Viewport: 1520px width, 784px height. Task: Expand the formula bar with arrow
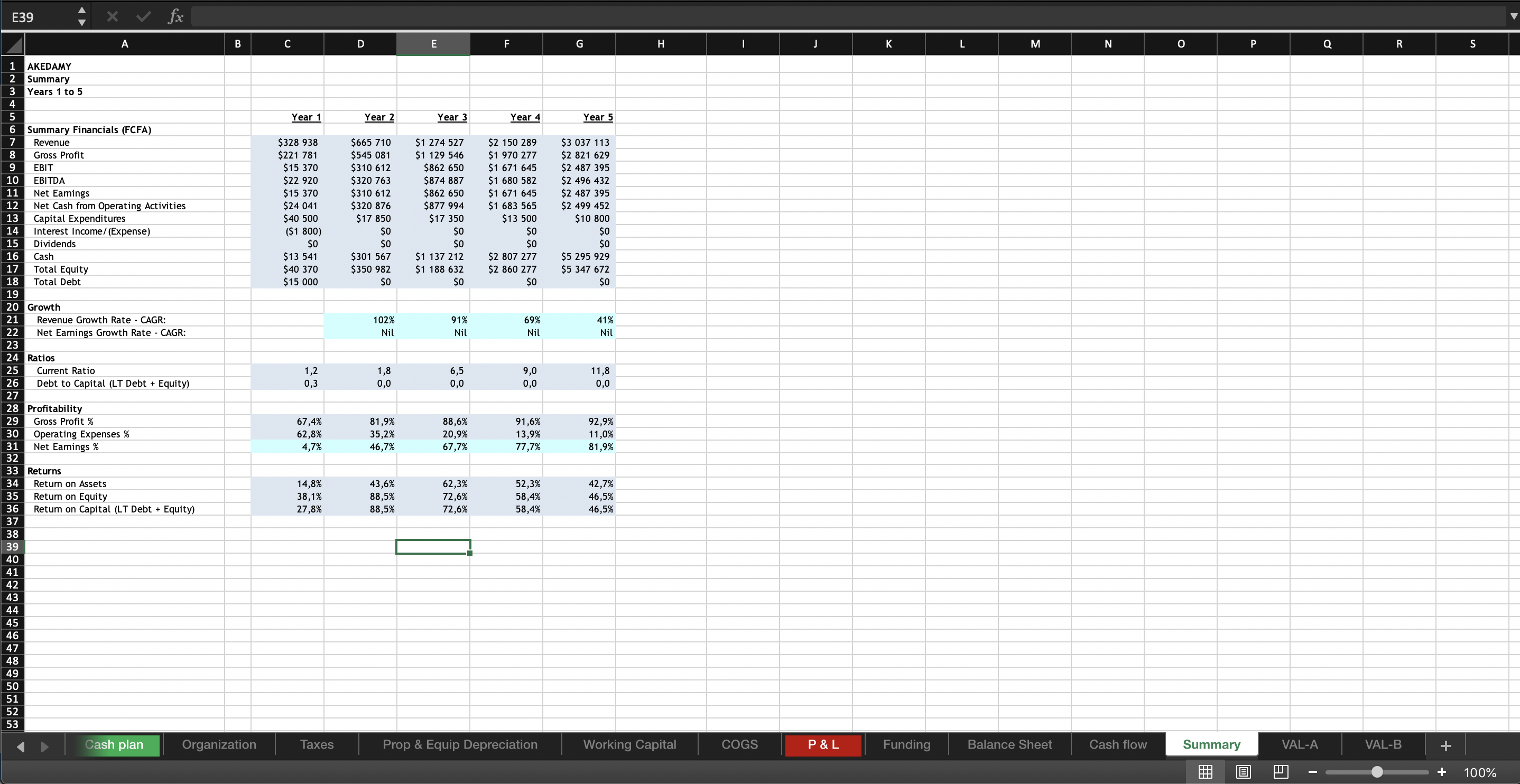click(x=1513, y=16)
